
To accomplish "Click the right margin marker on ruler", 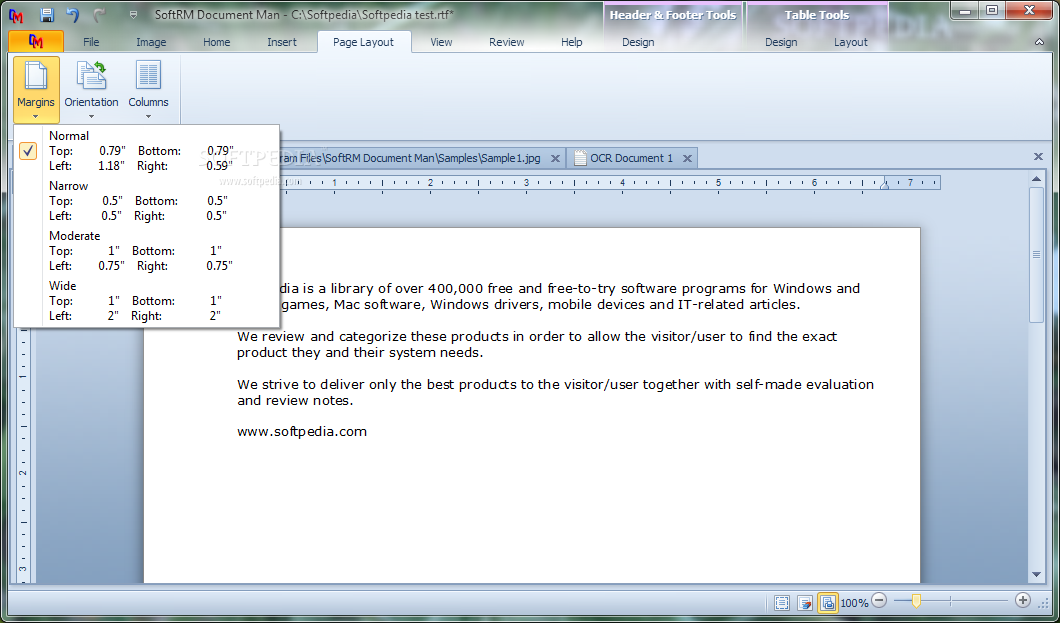I will 884,184.
